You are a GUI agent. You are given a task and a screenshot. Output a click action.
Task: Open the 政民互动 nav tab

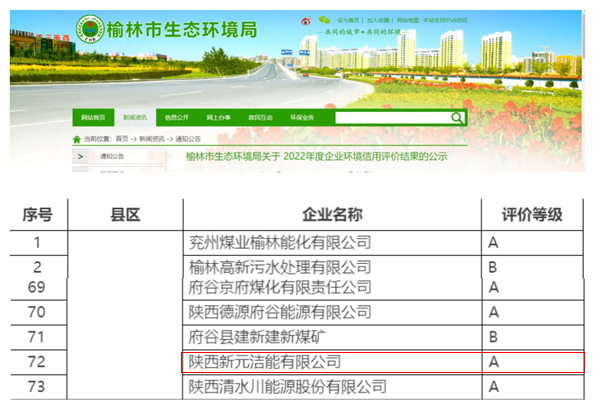tap(260, 118)
